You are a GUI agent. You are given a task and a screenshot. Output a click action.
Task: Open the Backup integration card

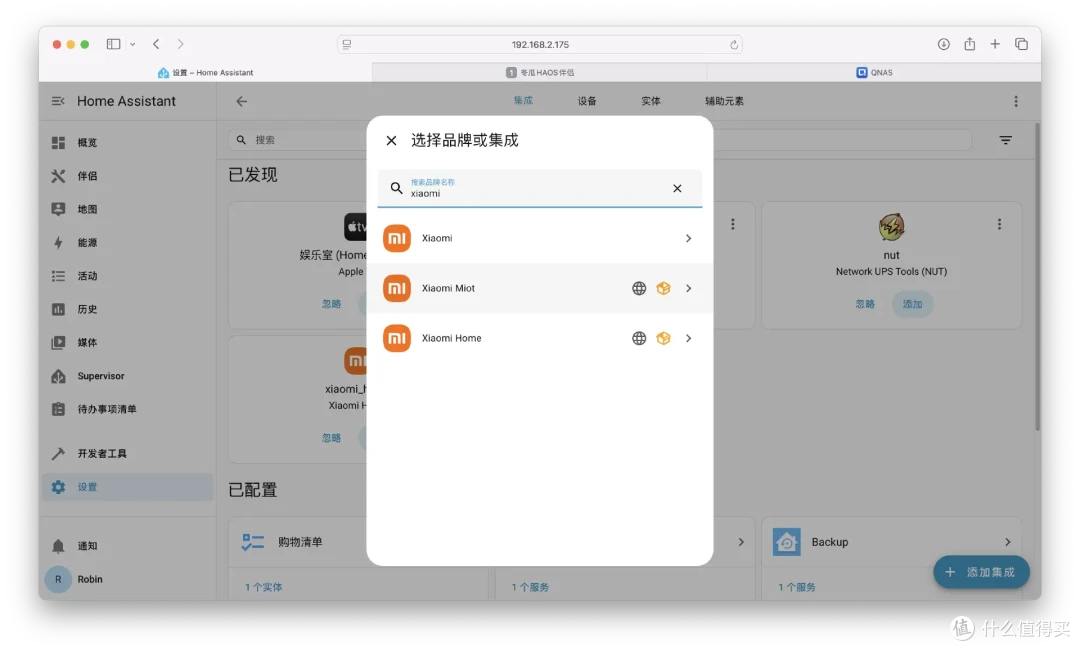pyautogui.click(x=891, y=542)
